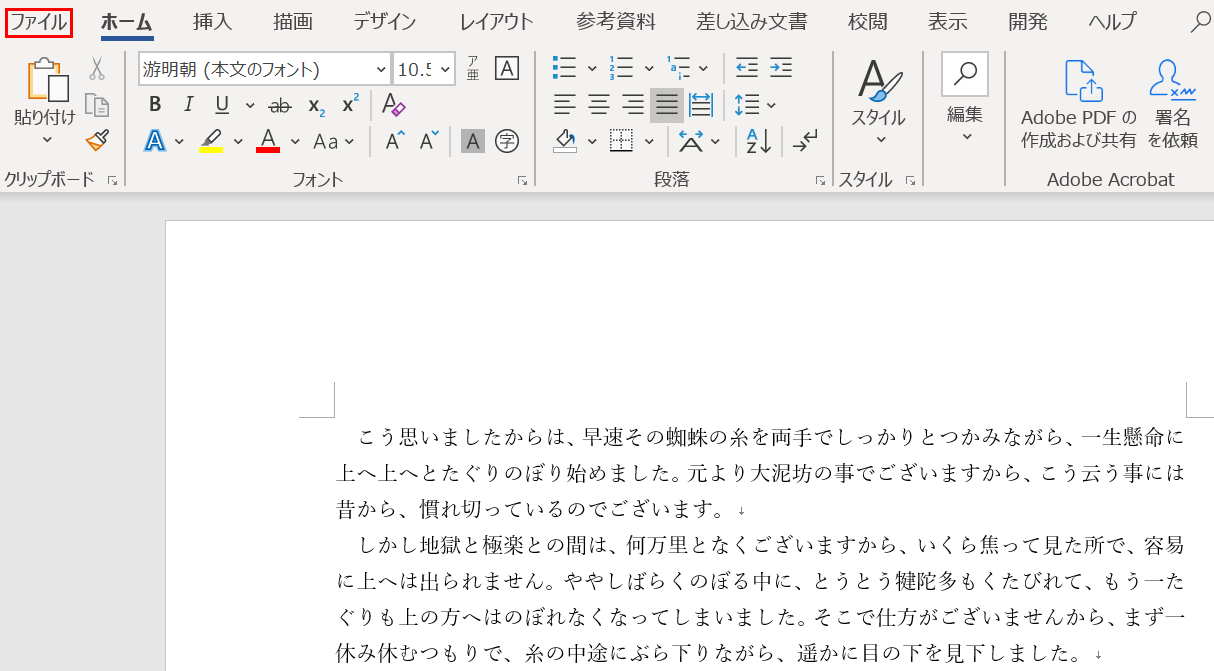Open the change case Aa menu
This screenshot has height=671, width=1214.
point(333,141)
